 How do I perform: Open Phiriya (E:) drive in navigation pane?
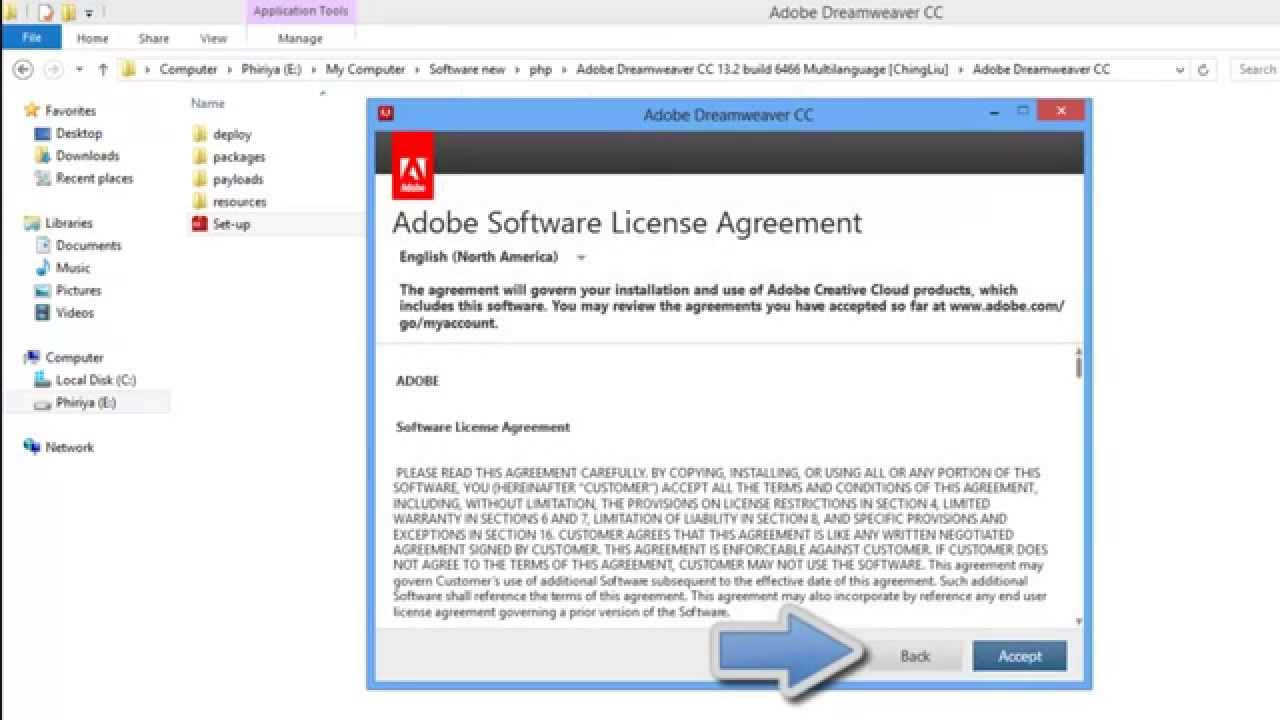click(x=86, y=402)
